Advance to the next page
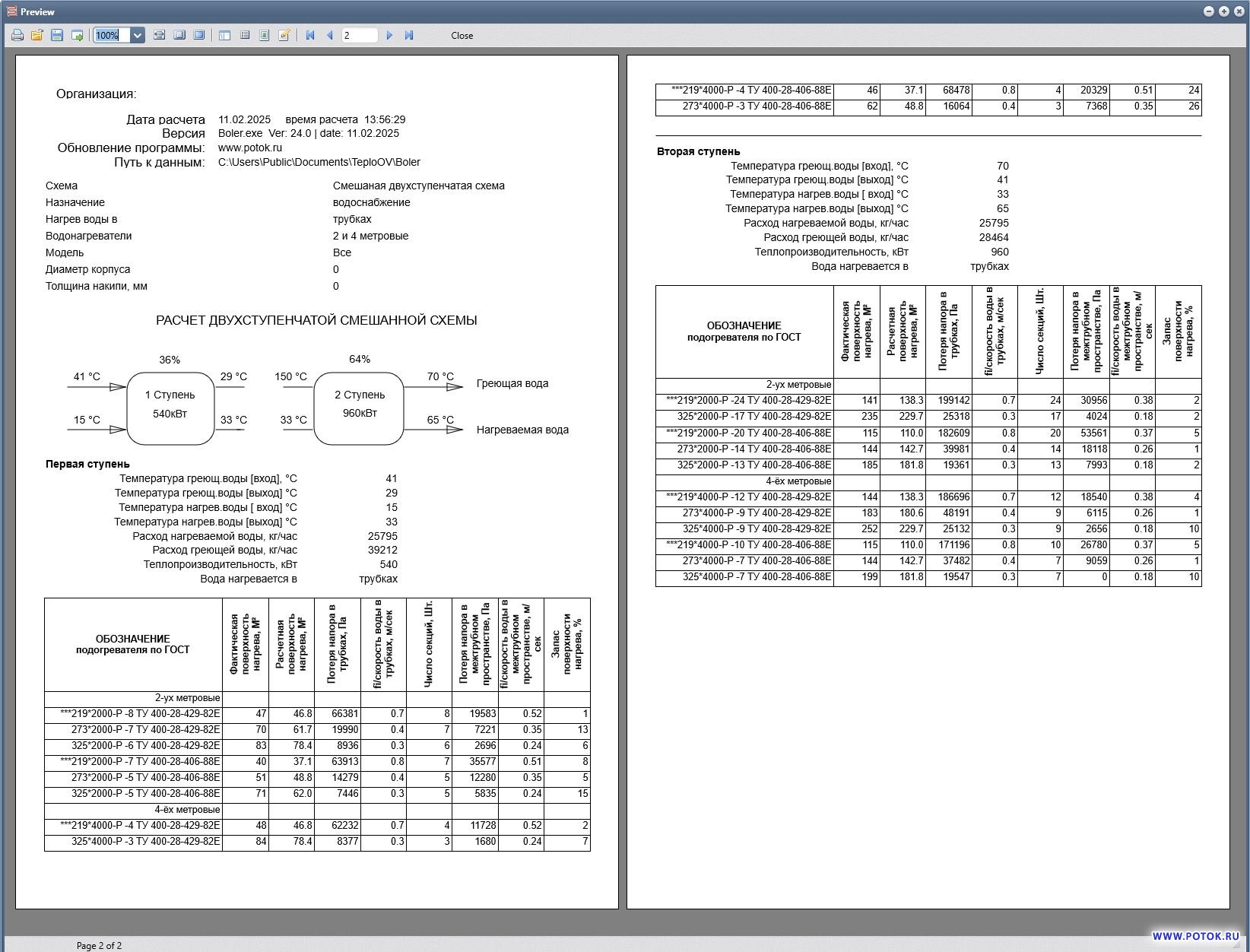Image resolution: width=1250 pixels, height=952 pixels. (x=389, y=36)
